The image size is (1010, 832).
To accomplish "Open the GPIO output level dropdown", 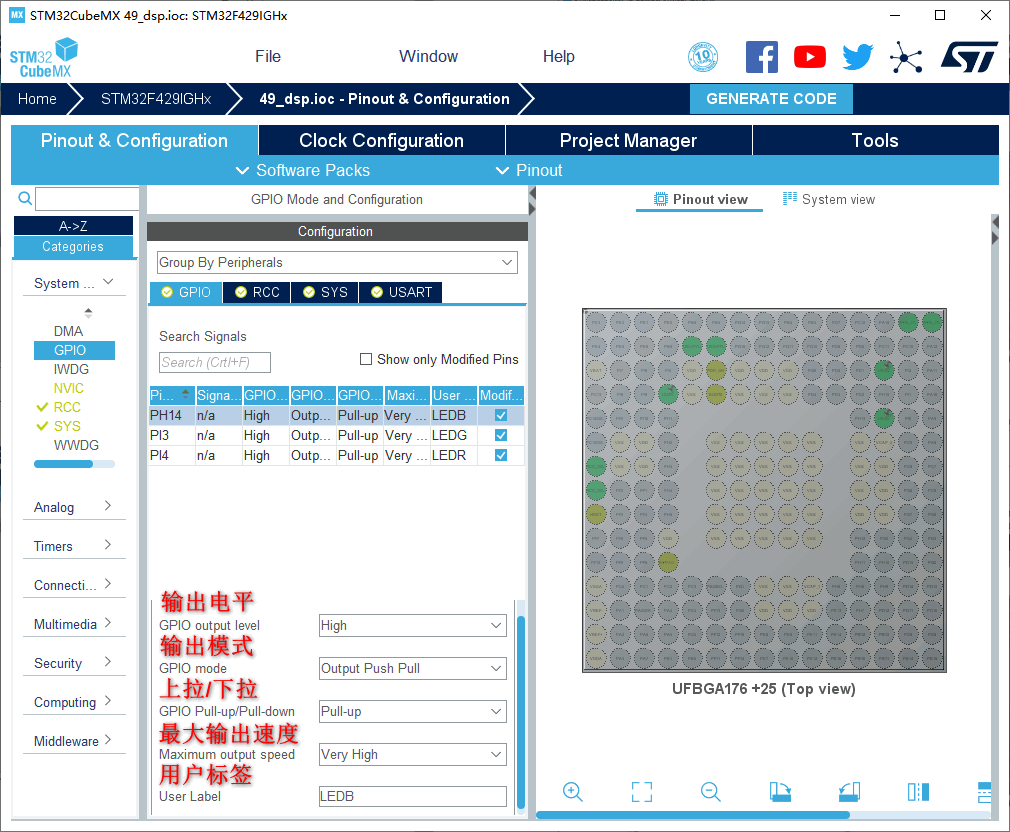I will point(412,626).
